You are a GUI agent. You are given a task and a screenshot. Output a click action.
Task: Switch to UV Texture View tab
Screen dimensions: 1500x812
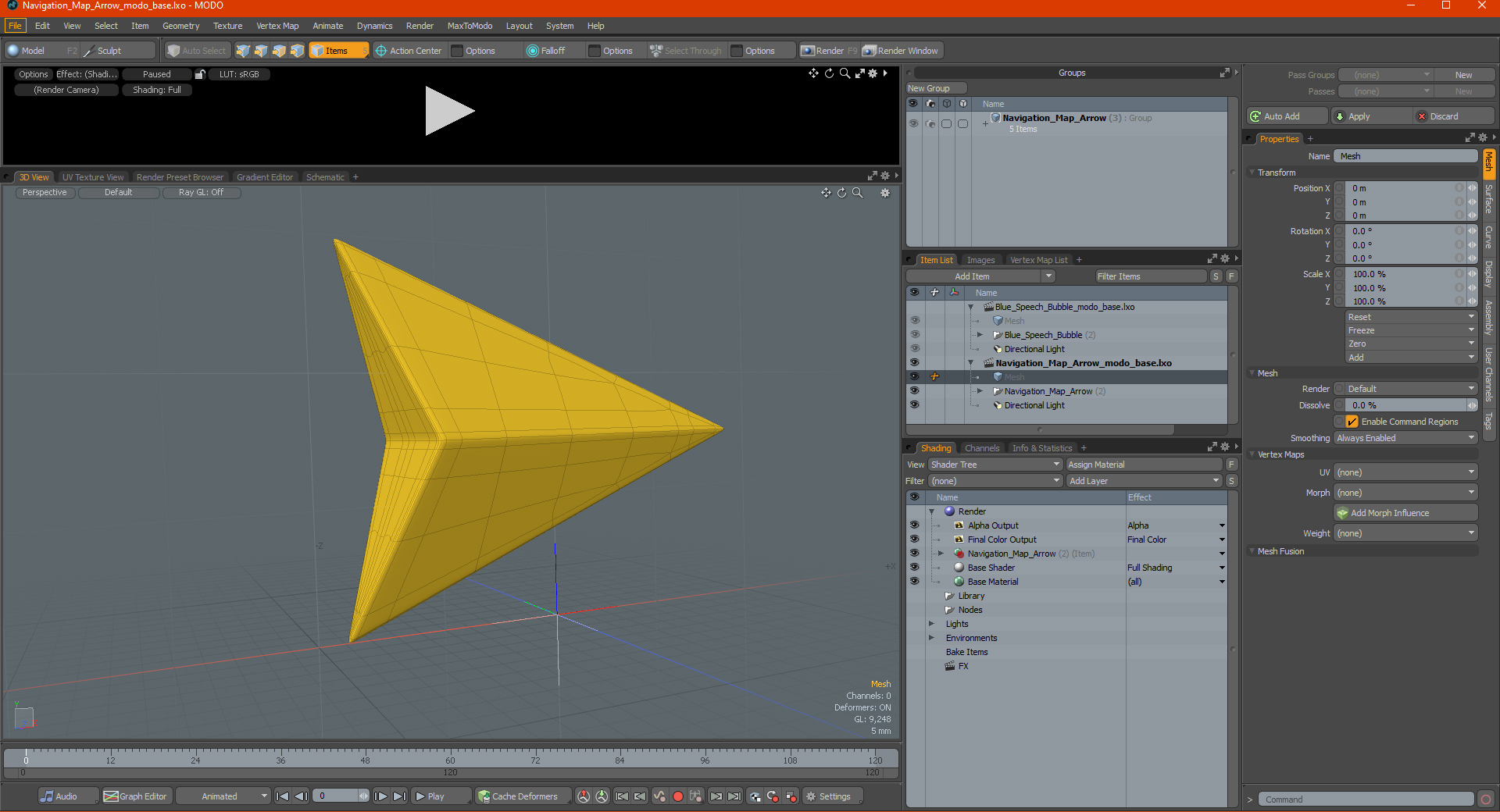pos(92,177)
